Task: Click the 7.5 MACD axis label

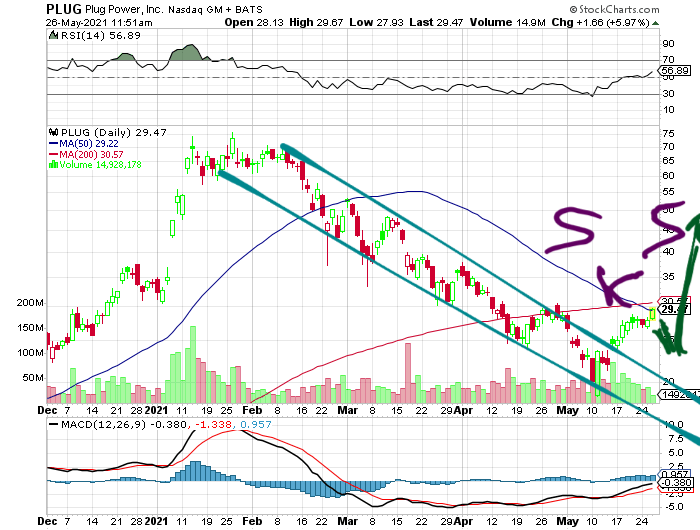Action: pos(676,438)
